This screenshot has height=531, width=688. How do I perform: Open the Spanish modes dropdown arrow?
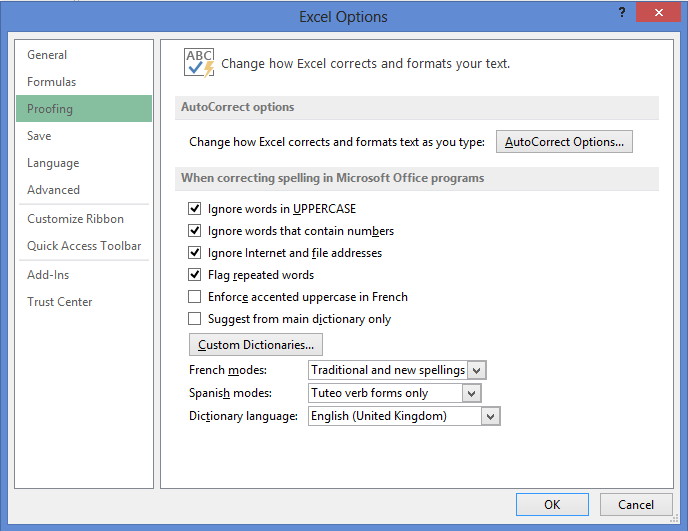[x=471, y=393]
